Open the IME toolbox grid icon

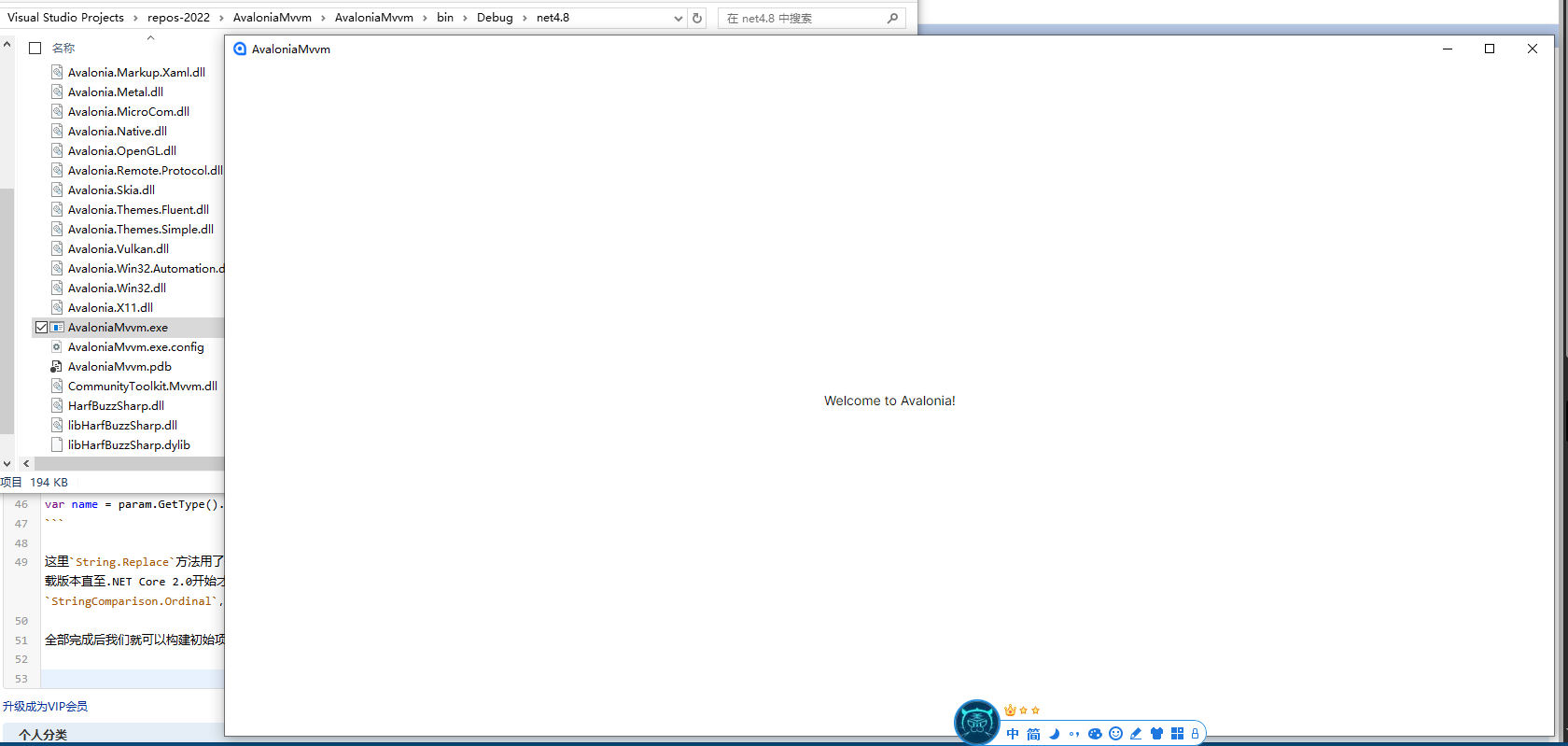pos(1177,734)
